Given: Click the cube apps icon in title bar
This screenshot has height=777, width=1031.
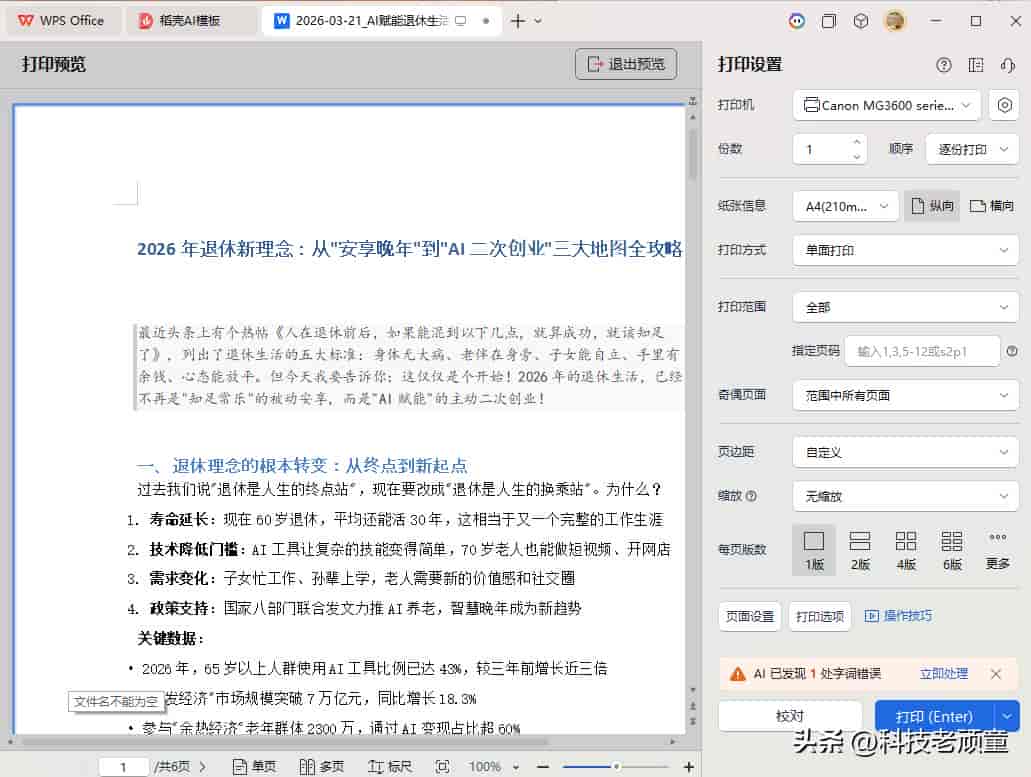Looking at the screenshot, I should (861, 21).
